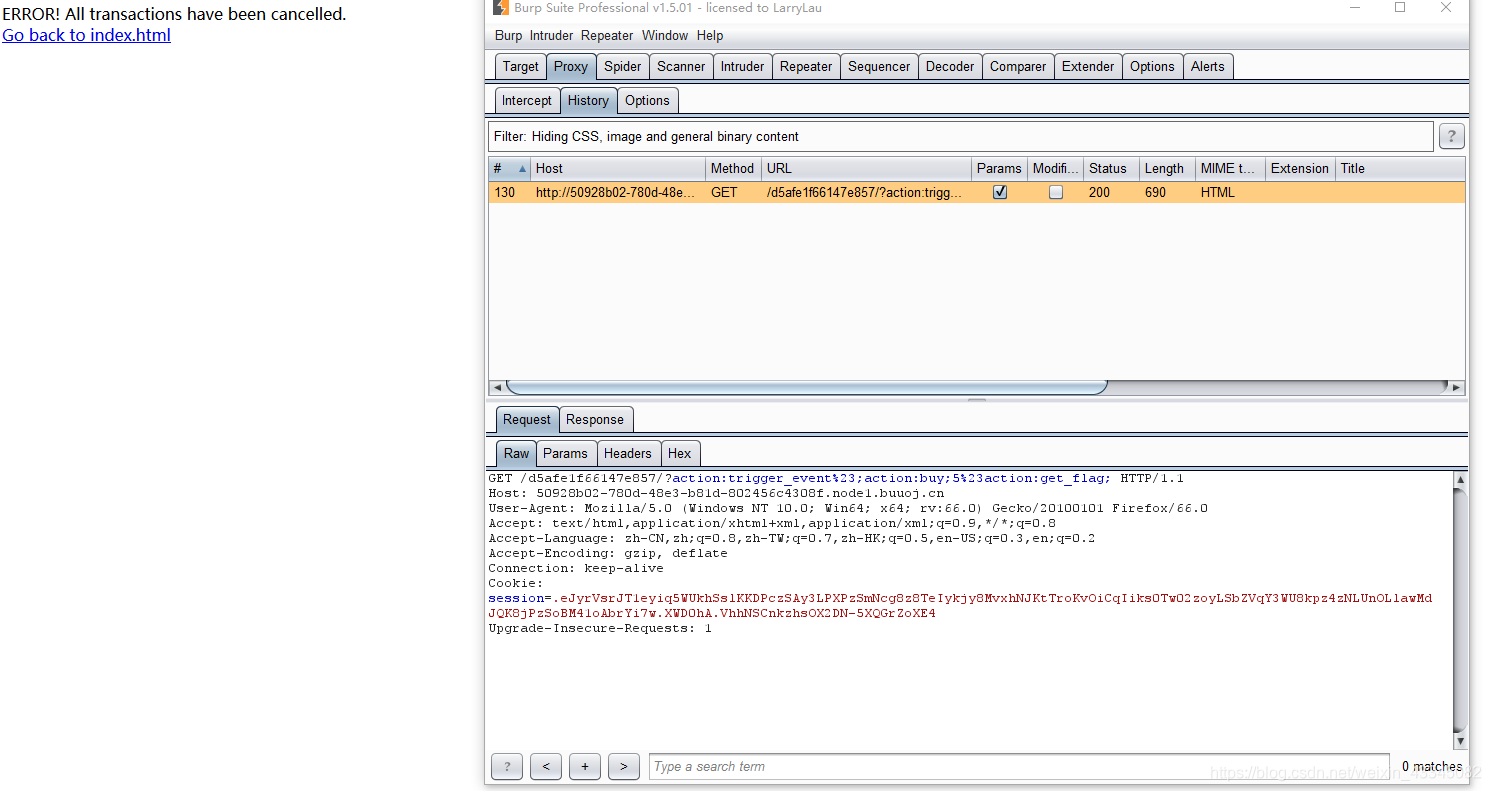Switch to the Scanner tab
The height and width of the screenshot is (791, 1491).
[x=681, y=67]
